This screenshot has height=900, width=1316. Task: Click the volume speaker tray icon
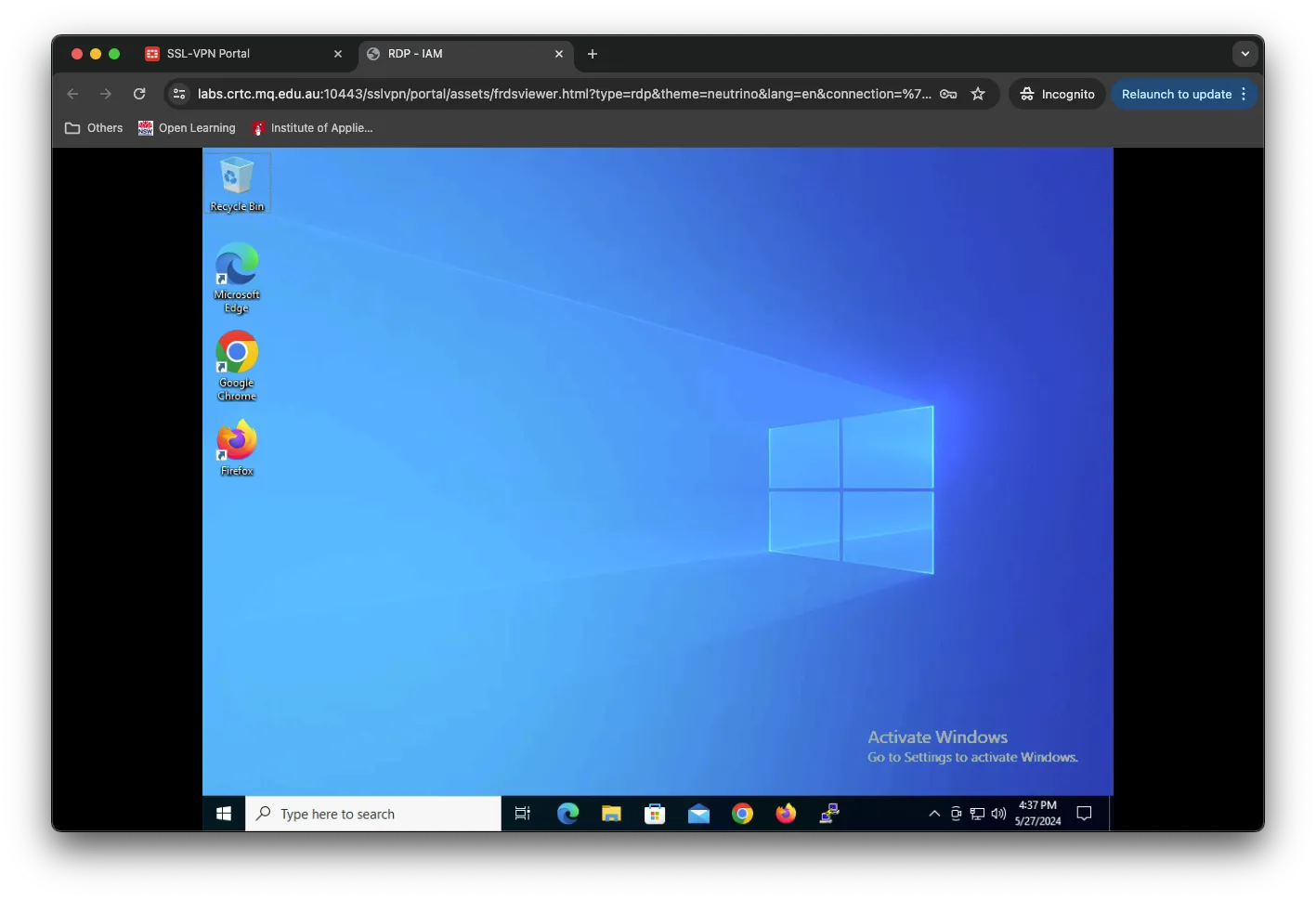point(998,814)
